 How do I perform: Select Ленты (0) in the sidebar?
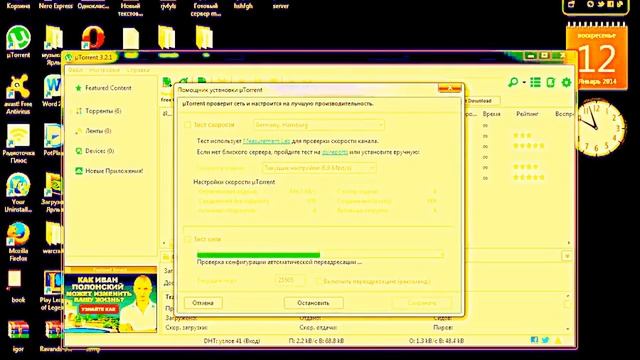tap(98, 131)
